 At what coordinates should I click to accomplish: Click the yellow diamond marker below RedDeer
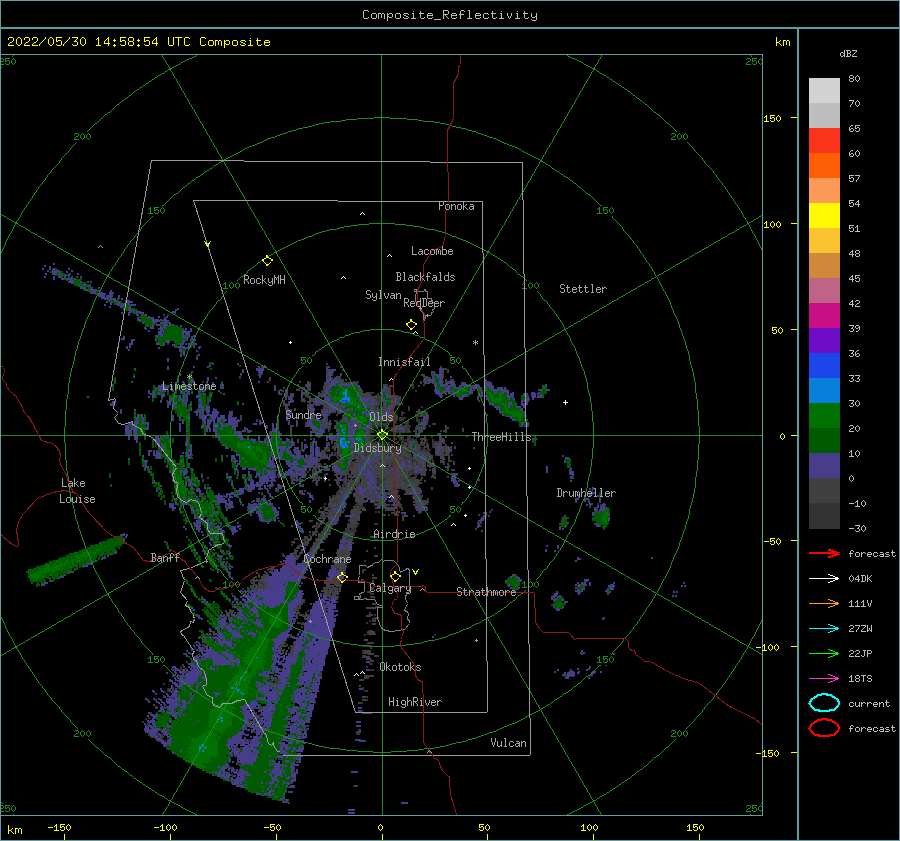(x=411, y=325)
